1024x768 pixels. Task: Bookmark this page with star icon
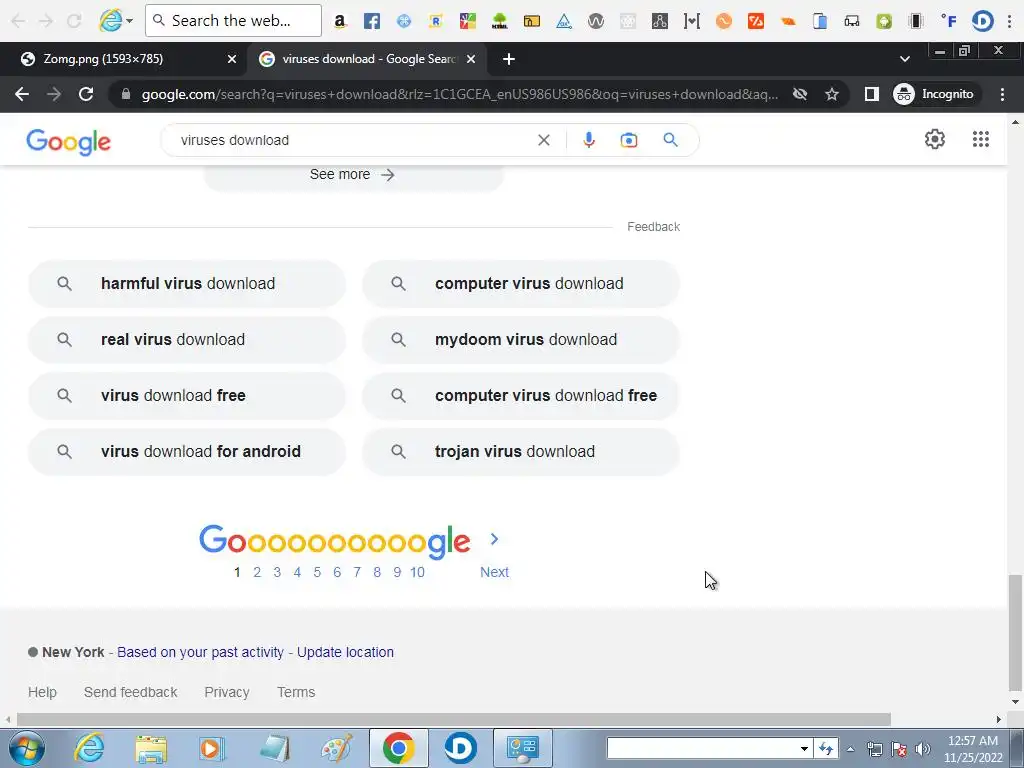click(831, 94)
